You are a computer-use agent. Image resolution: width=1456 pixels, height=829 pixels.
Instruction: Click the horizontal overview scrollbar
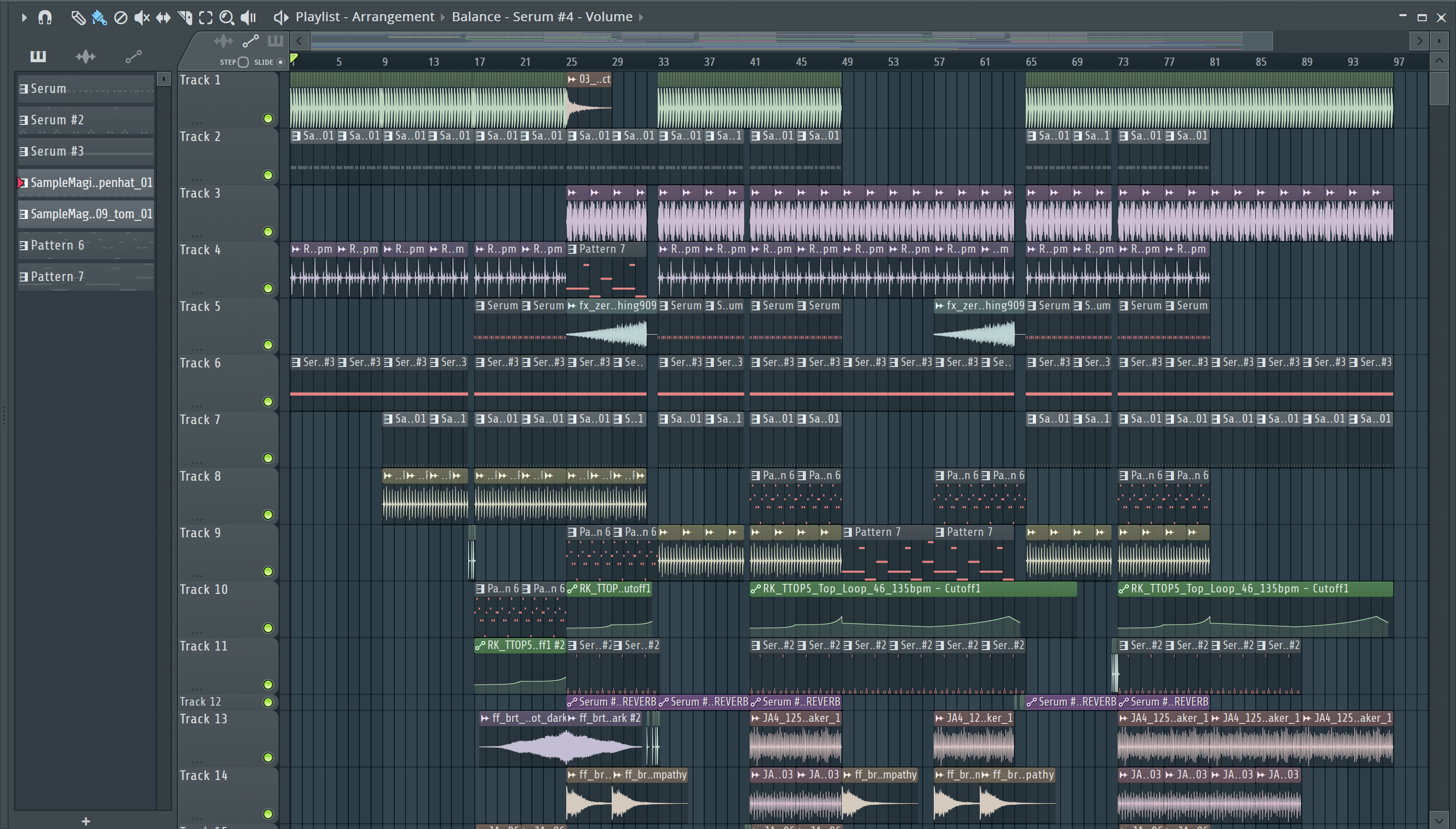click(x=792, y=40)
